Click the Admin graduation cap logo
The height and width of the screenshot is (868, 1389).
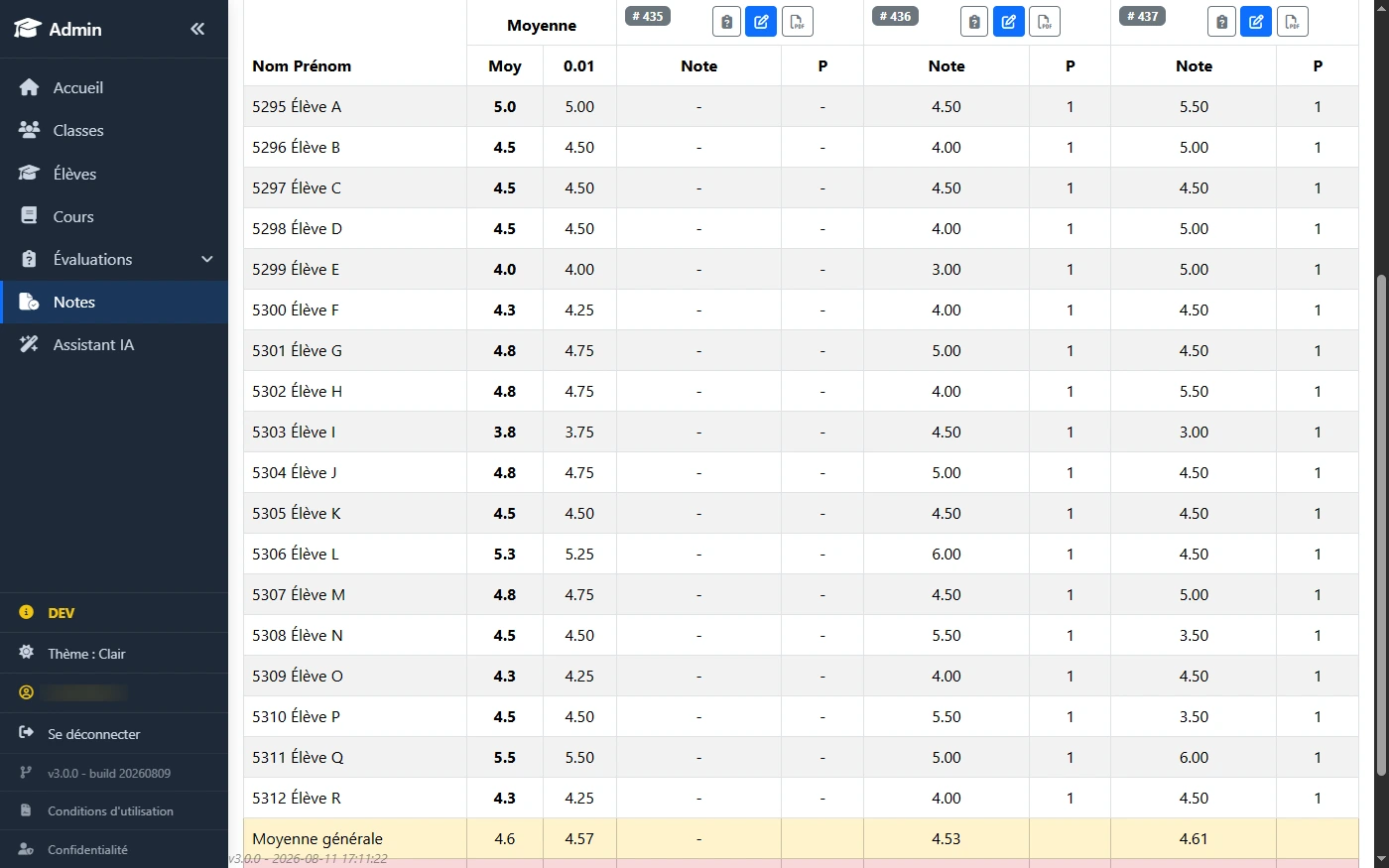(28, 29)
